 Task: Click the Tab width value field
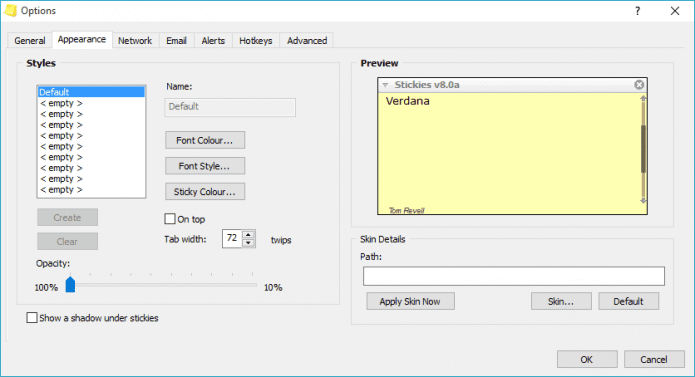(232, 239)
